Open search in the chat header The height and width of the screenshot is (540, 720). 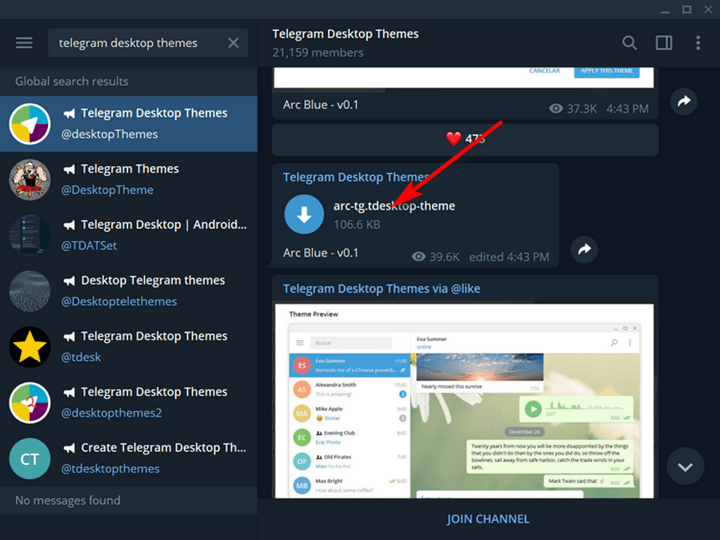(x=630, y=43)
